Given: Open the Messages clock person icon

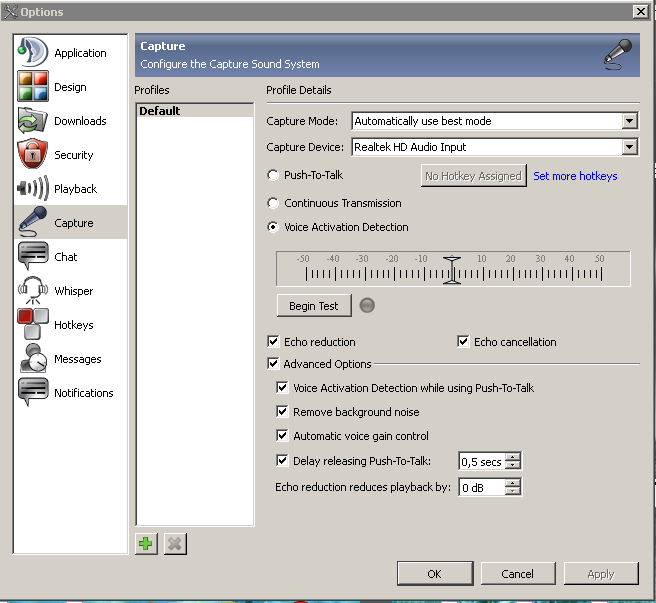Looking at the screenshot, I should point(33,358).
